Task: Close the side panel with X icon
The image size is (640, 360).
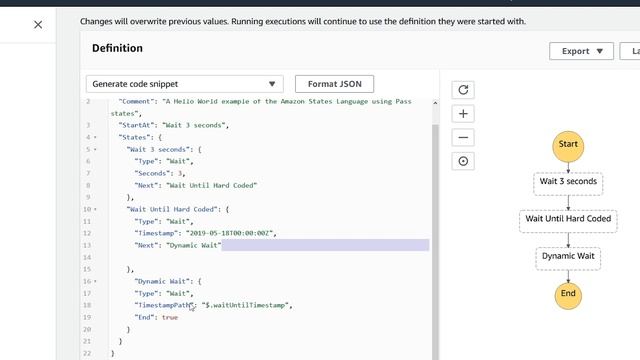Action: tap(38, 25)
